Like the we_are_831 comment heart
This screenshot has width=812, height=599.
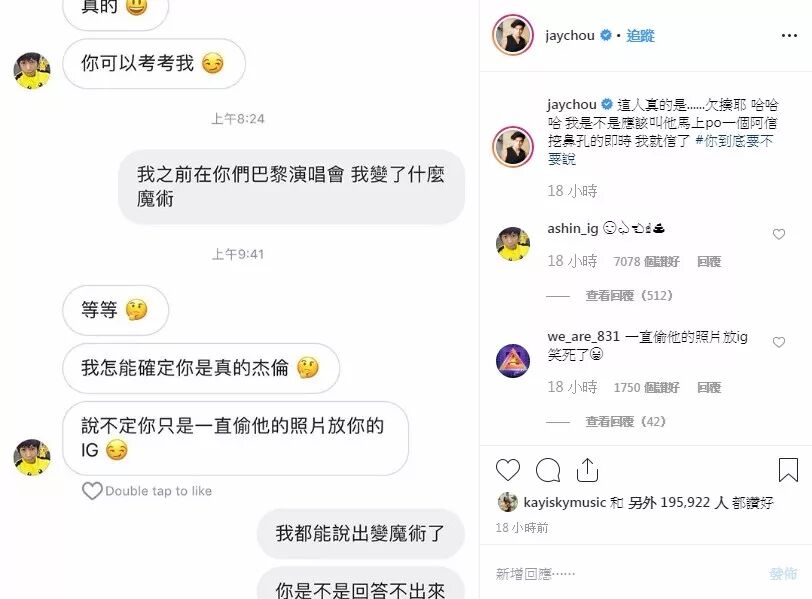click(x=779, y=342)
